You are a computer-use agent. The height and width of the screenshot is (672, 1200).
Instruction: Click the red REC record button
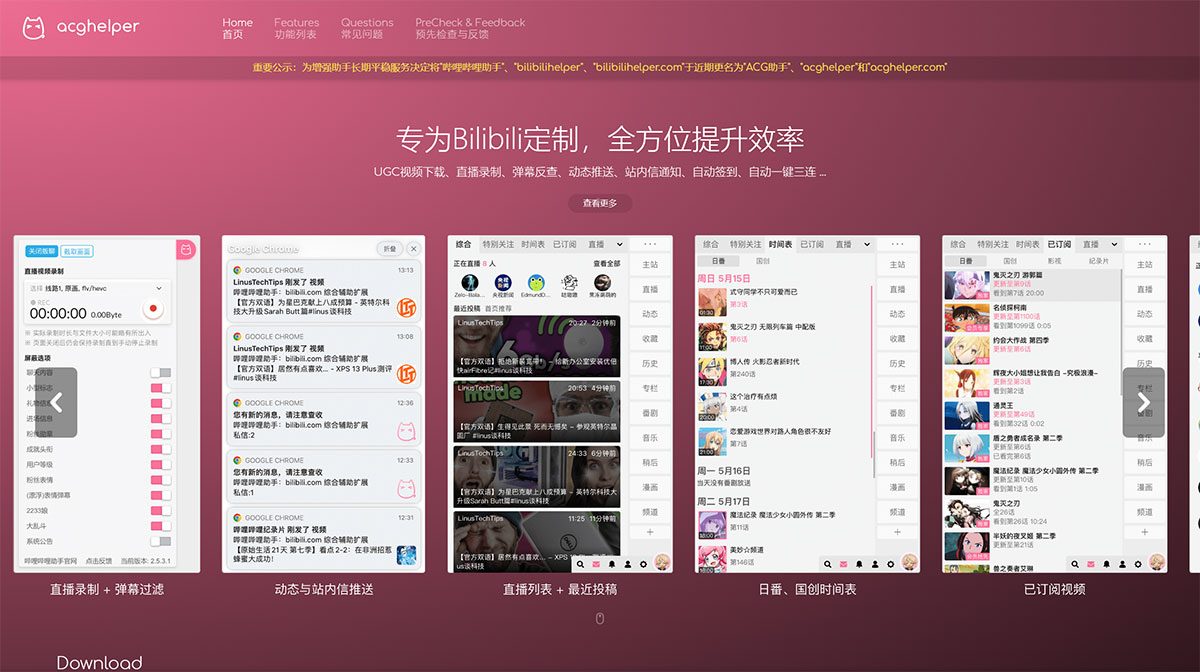coord(152,307)
